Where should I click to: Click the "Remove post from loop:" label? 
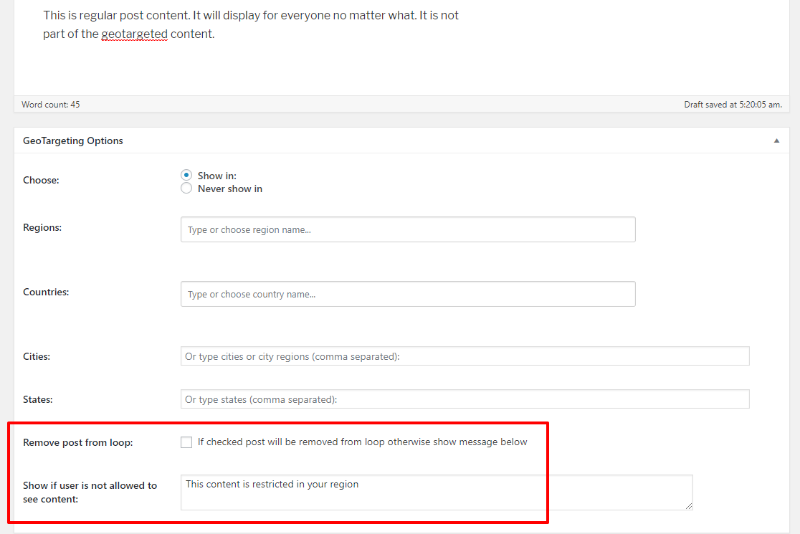click(78, 442)
